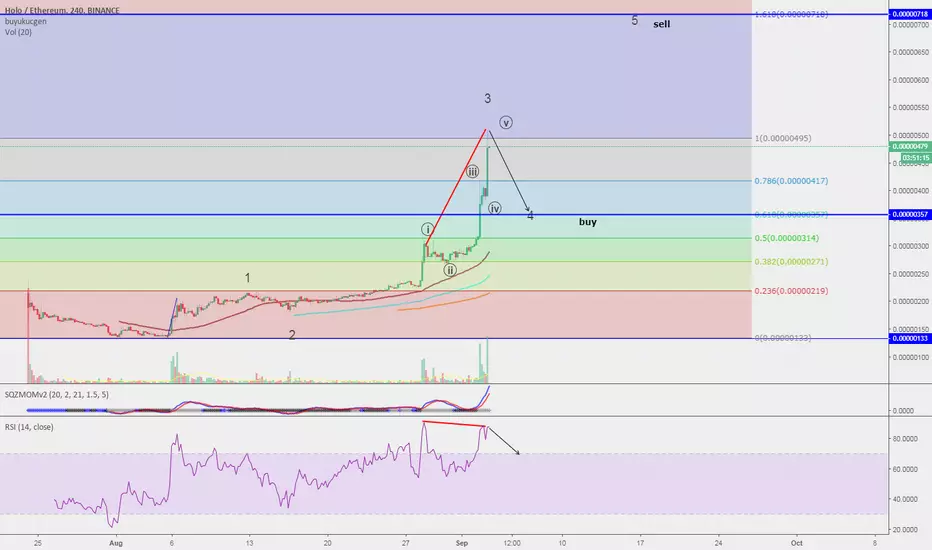This screenshot has width=932, height=550.
Task: Click the sell text annotation
Action: (662, 24)
